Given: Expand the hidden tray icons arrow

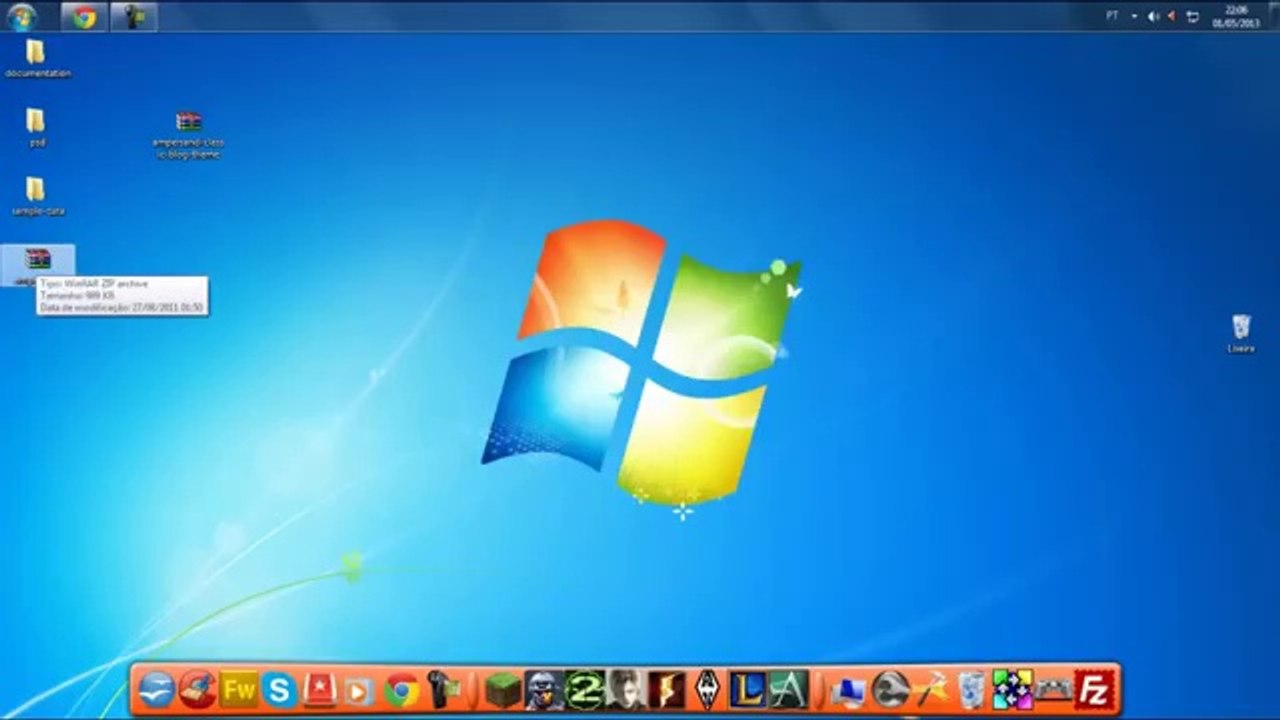Looking at the screenshot, I should (1134, 16).
